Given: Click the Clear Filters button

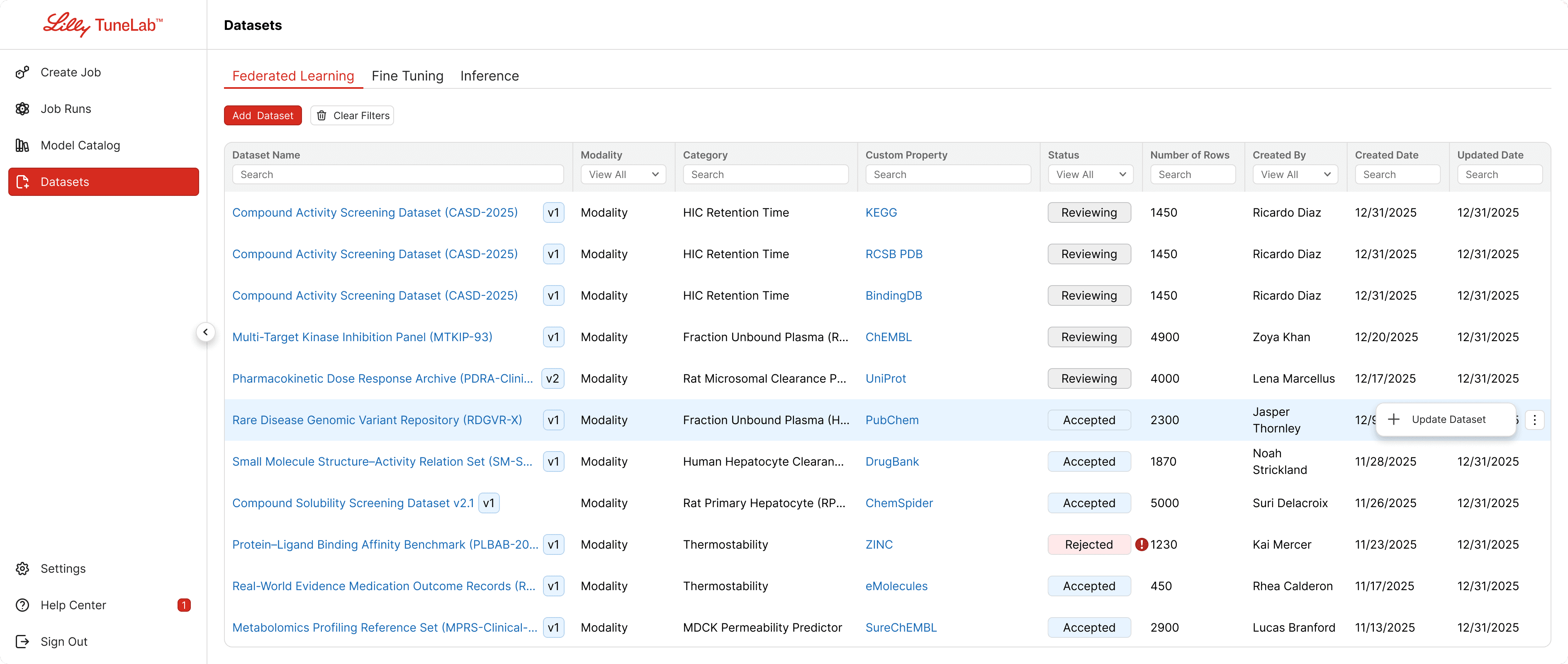Looking at the screenshot, I should [x=353, y=116].
